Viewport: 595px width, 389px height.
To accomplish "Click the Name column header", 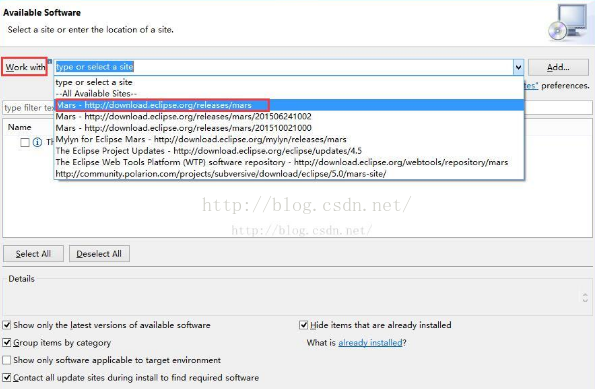I will pos(19,127).
